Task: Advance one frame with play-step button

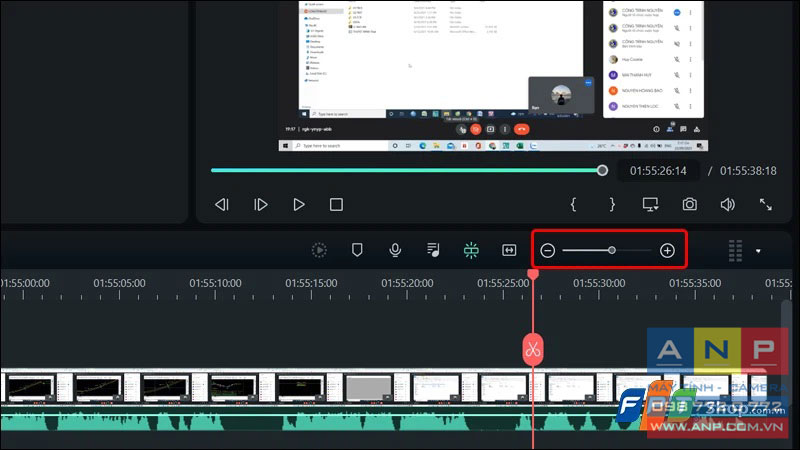Action: [261, 205]
